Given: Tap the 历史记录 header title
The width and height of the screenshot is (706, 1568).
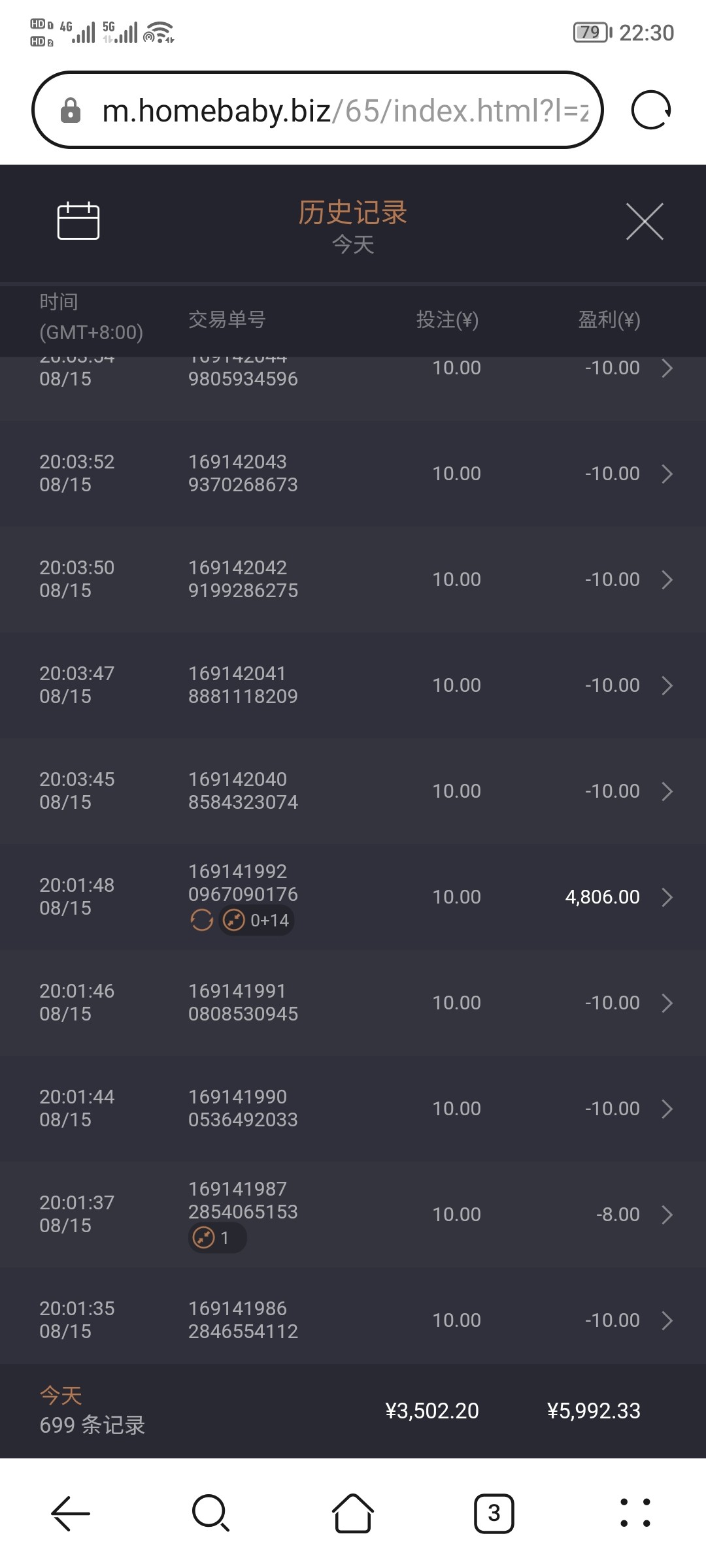Looking at the screenshot, I should click(x=353, y=213).
